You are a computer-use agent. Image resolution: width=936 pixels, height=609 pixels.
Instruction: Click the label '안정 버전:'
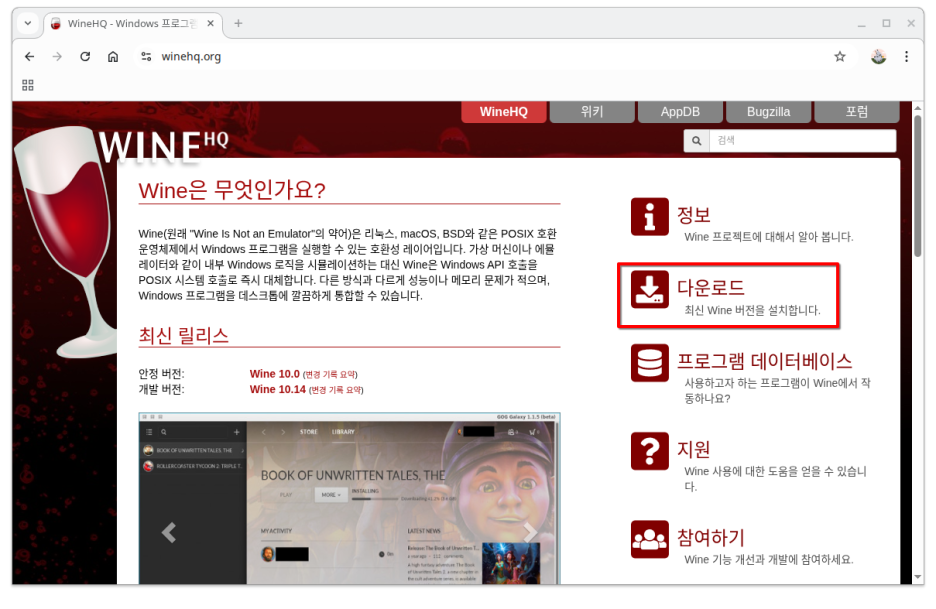[162, 374]
